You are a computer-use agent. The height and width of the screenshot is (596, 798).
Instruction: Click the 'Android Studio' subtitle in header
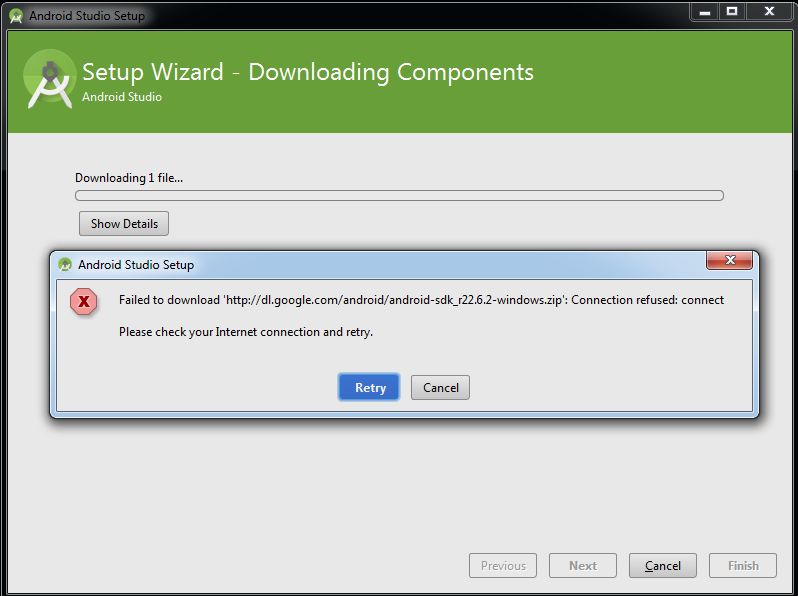(122, 97)
